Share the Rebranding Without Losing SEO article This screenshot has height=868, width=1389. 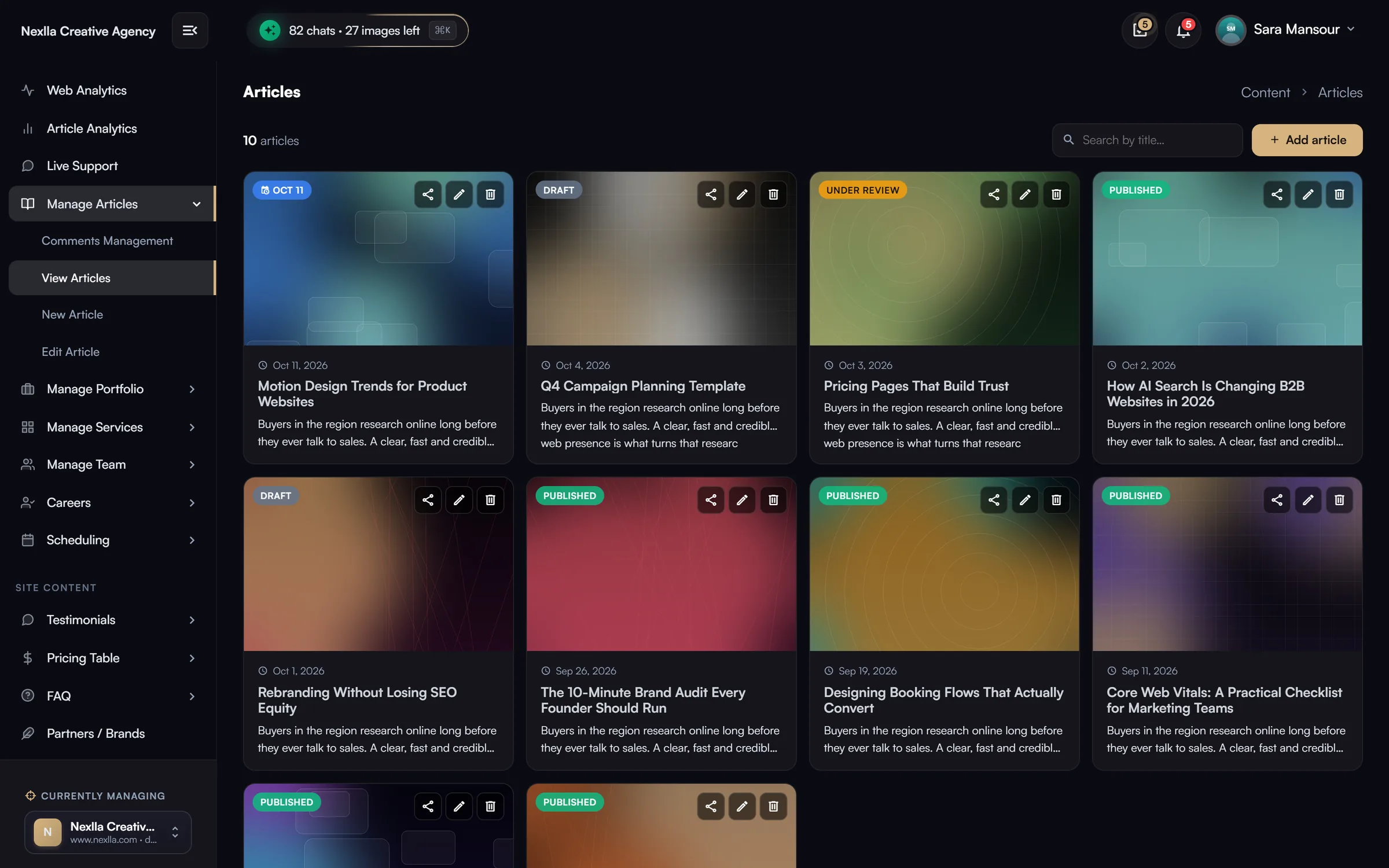click(428, 500)
